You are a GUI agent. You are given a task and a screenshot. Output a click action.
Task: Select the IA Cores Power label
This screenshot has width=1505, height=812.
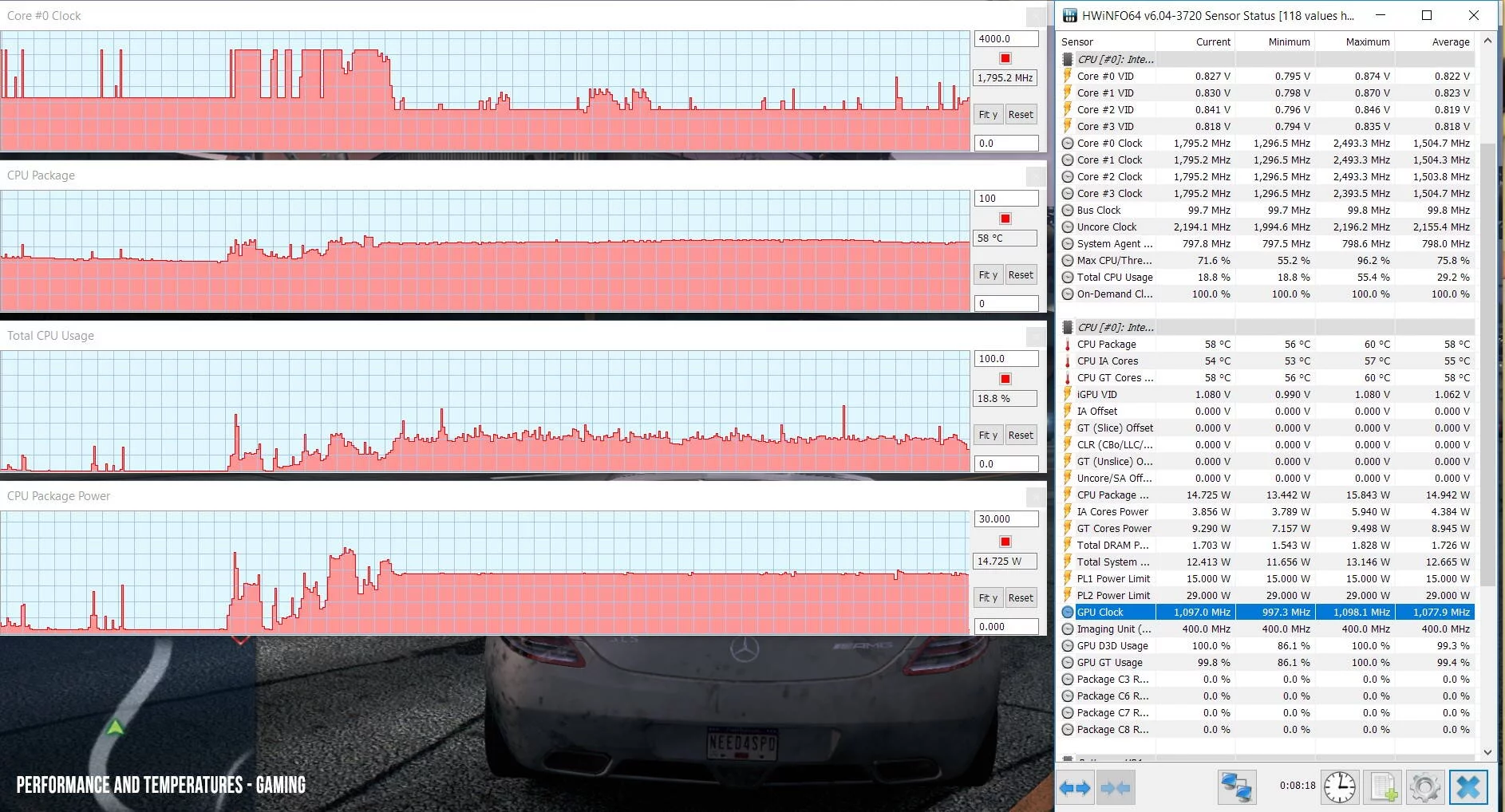tap(1112, 511)
